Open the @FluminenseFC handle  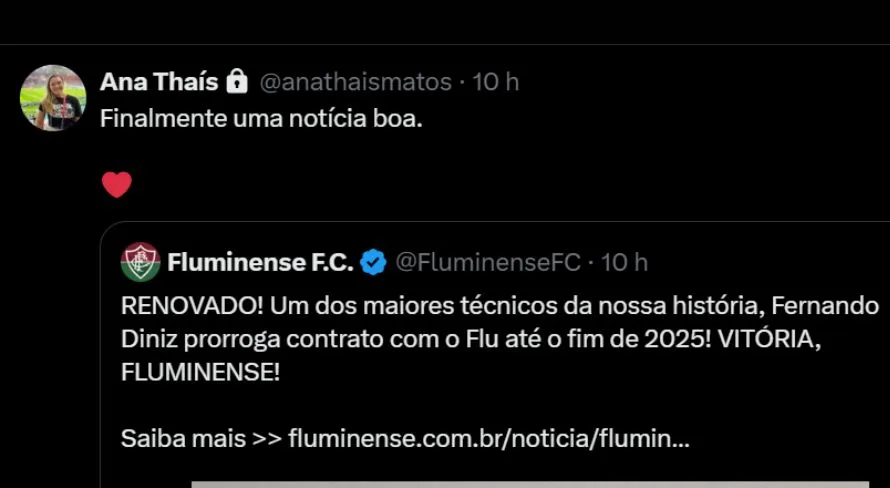pos(488,262)
